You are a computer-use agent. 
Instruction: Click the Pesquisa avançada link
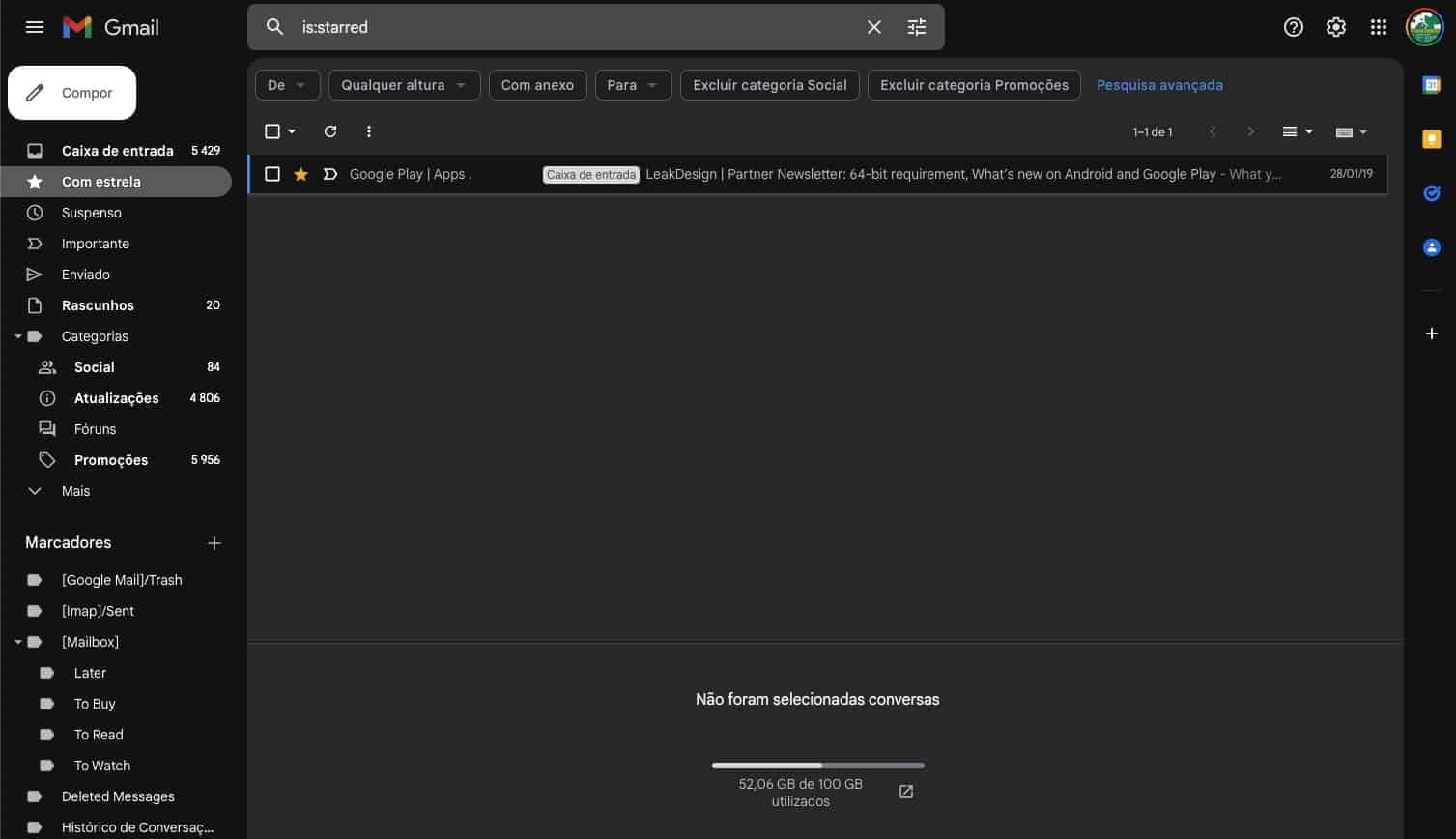click(x=1159, y=85)
